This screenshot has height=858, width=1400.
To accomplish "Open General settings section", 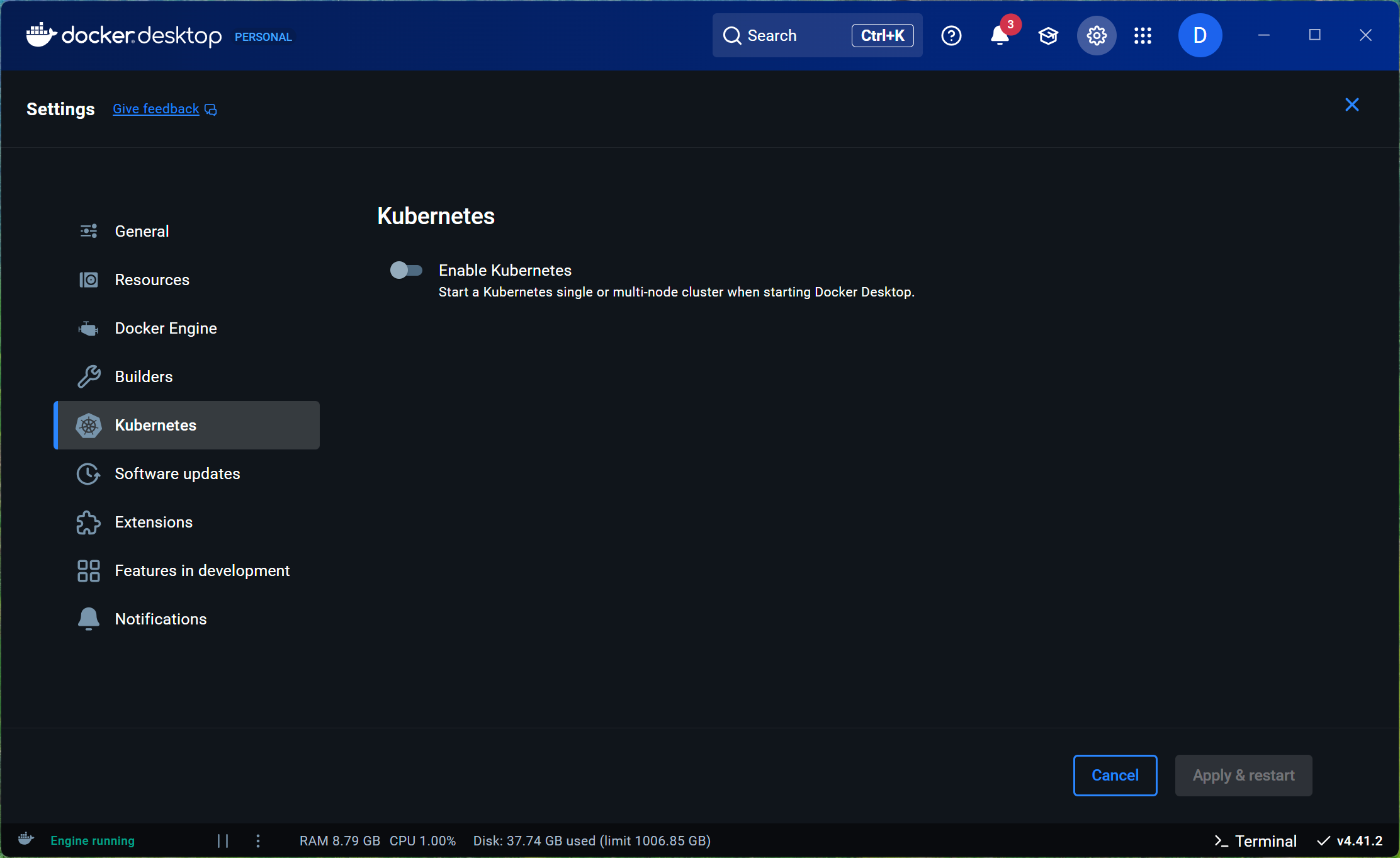I will tap(187, 231).
